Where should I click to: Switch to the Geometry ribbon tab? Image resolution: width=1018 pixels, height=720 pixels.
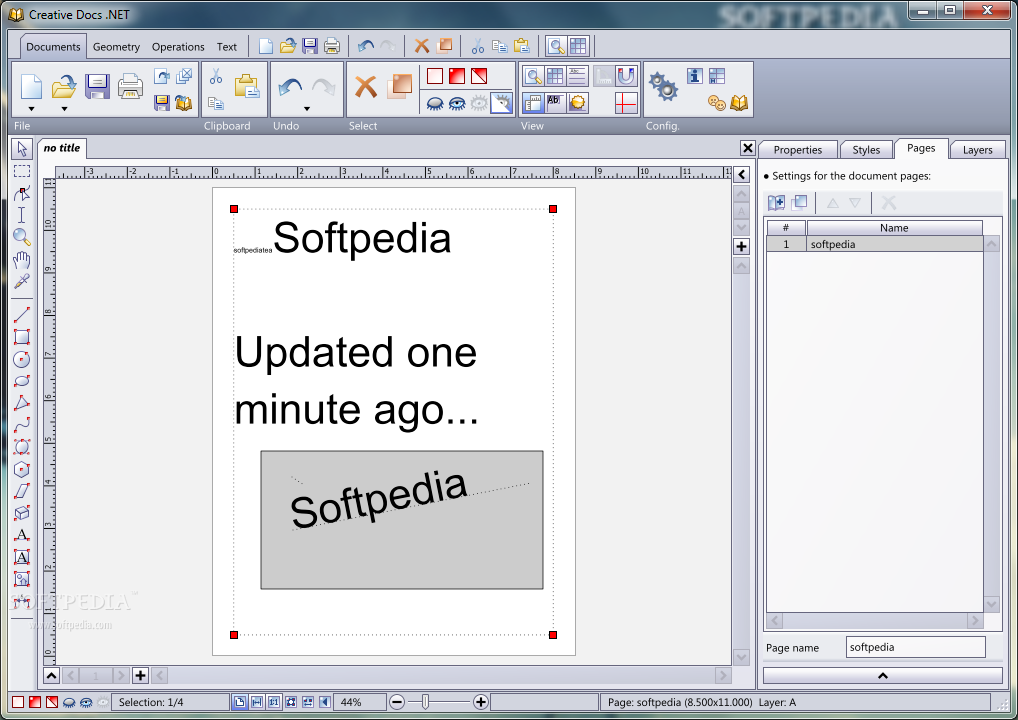click(x=116, y=47)
